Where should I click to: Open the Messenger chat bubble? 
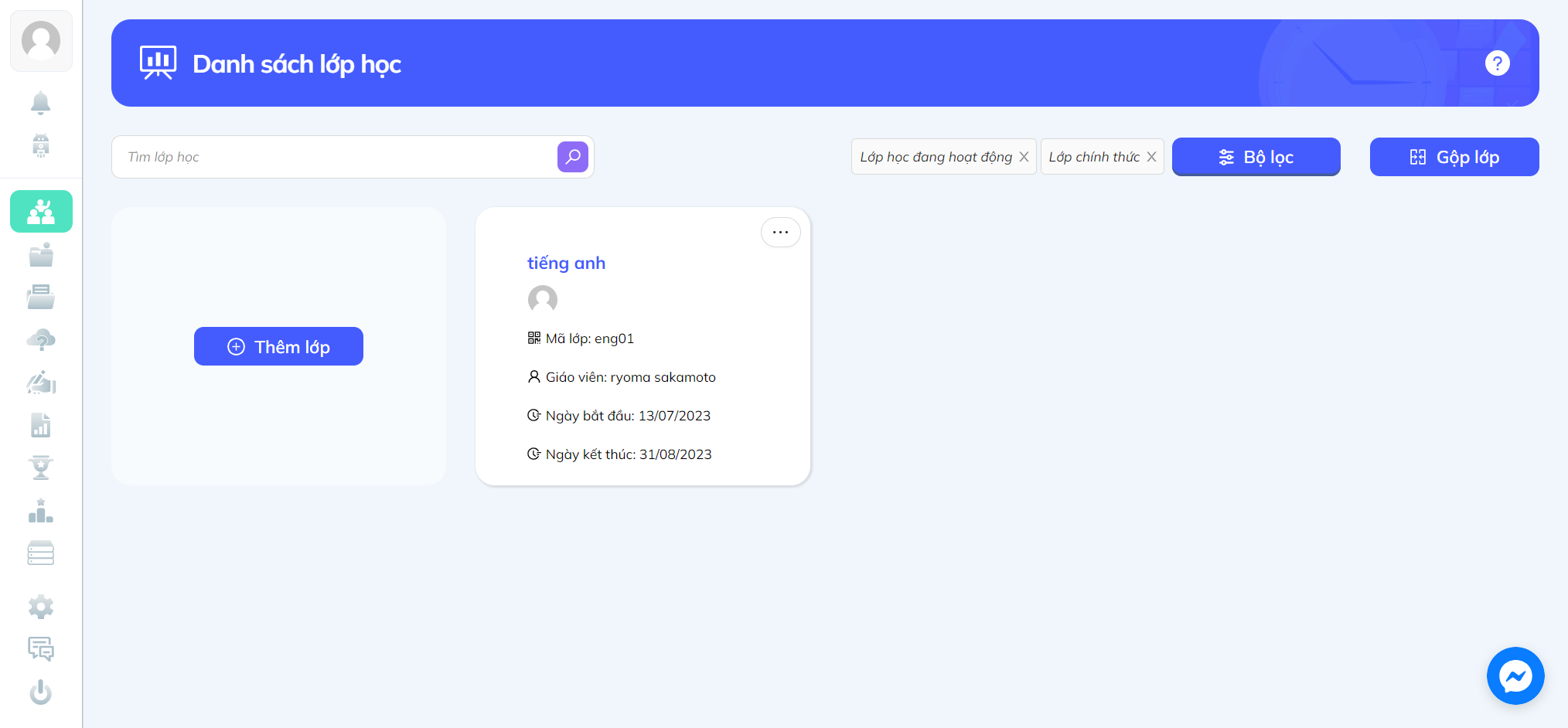point(1515,676)
